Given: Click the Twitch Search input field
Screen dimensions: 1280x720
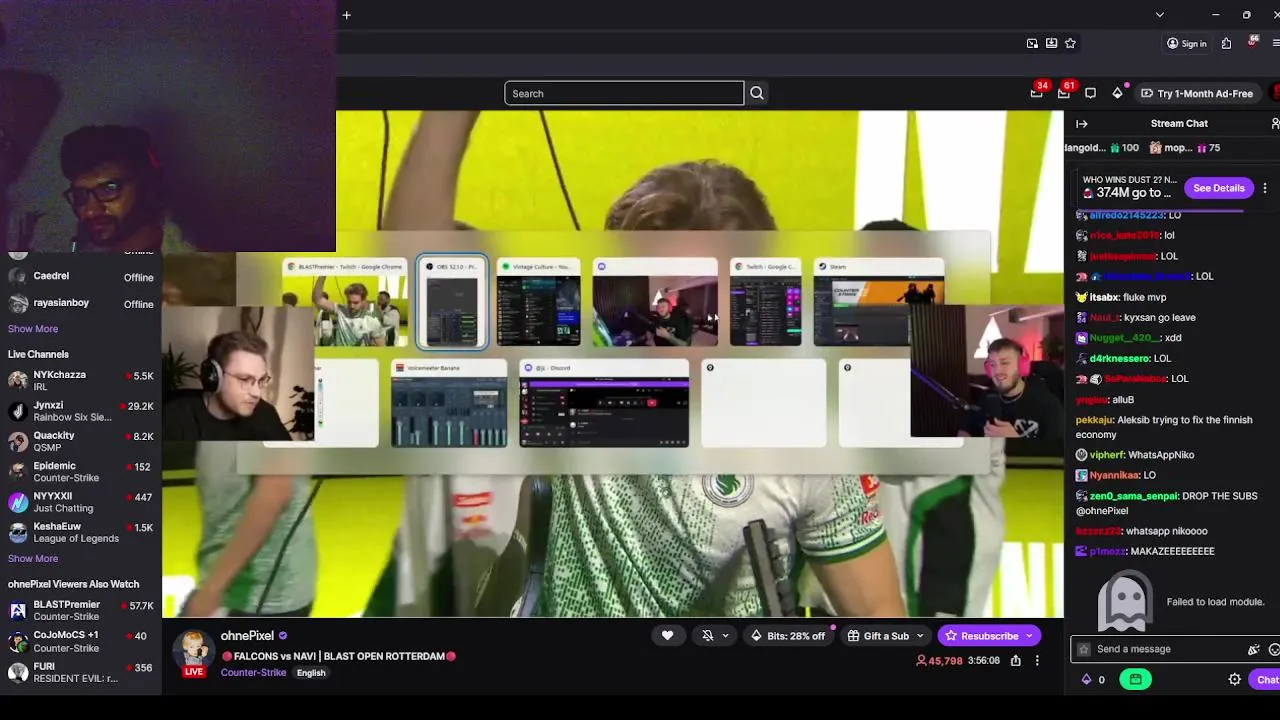Looking at the screenshot, I should click(624, 93).
